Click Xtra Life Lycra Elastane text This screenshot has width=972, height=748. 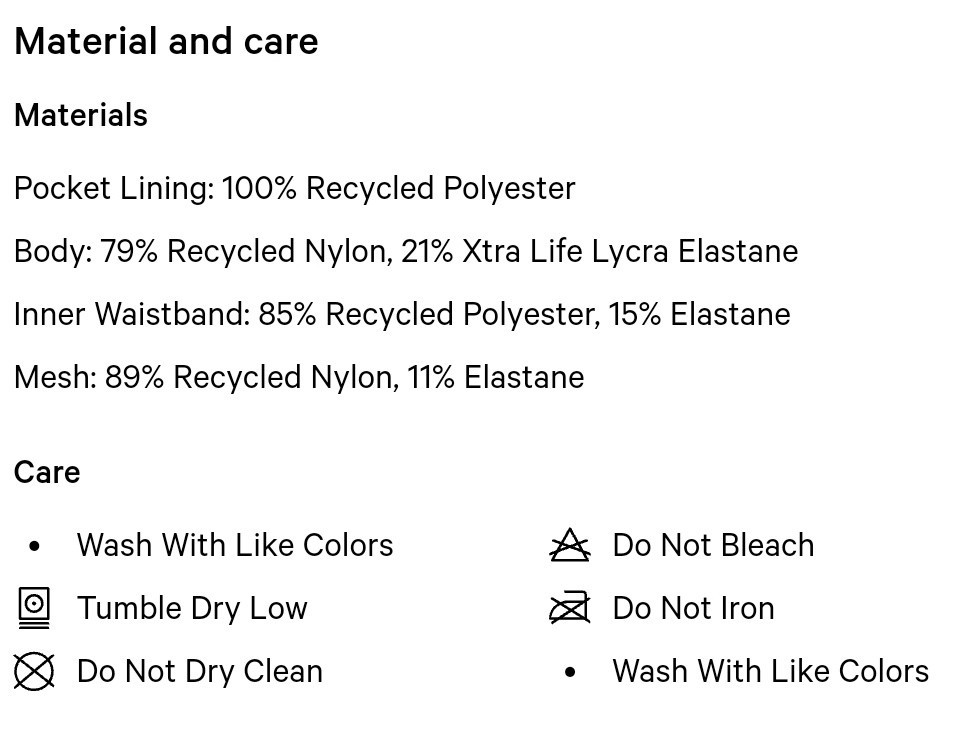[x=630, y=252]
